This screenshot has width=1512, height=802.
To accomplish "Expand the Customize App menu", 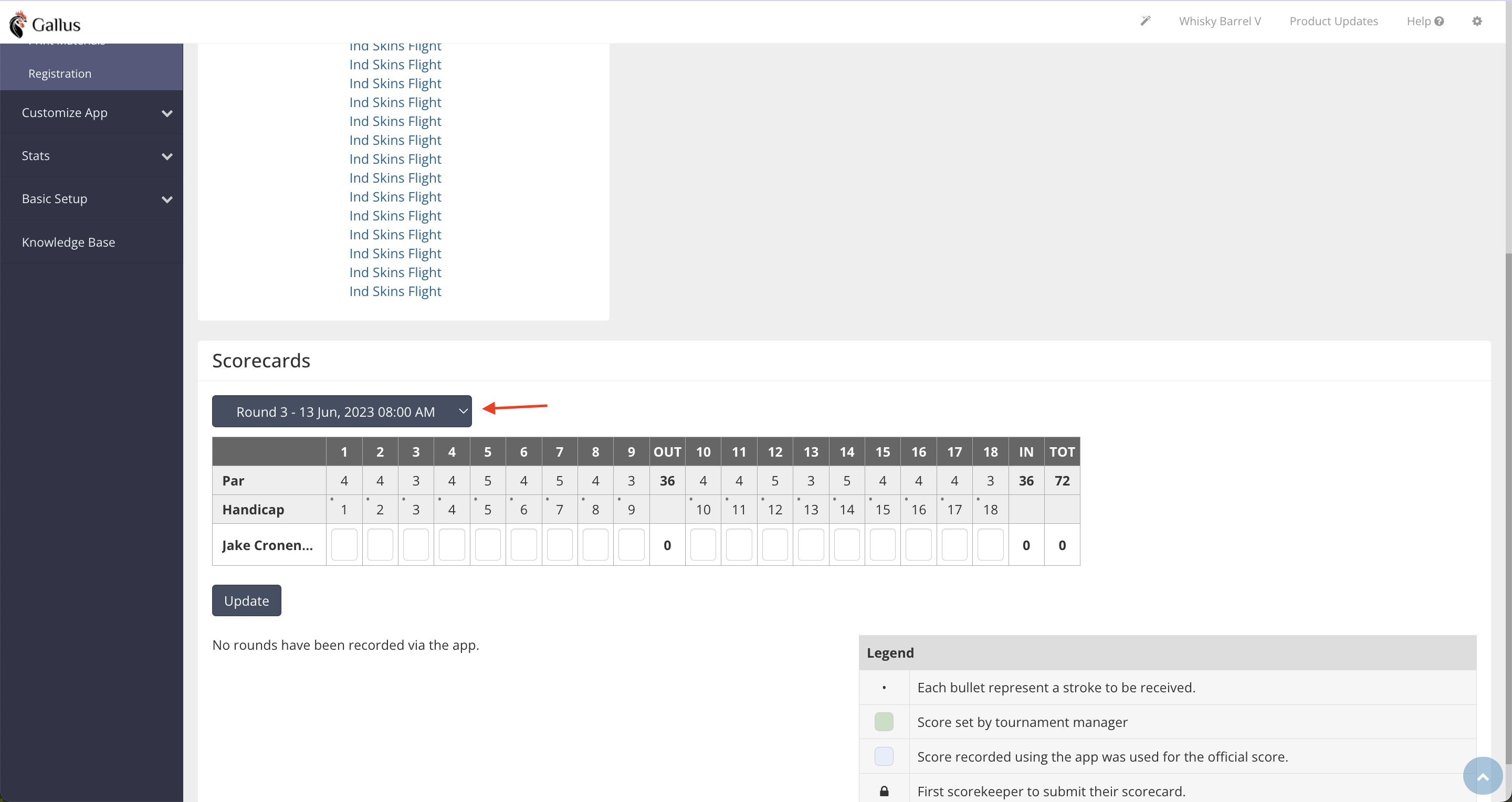I will tap(91, 113).
